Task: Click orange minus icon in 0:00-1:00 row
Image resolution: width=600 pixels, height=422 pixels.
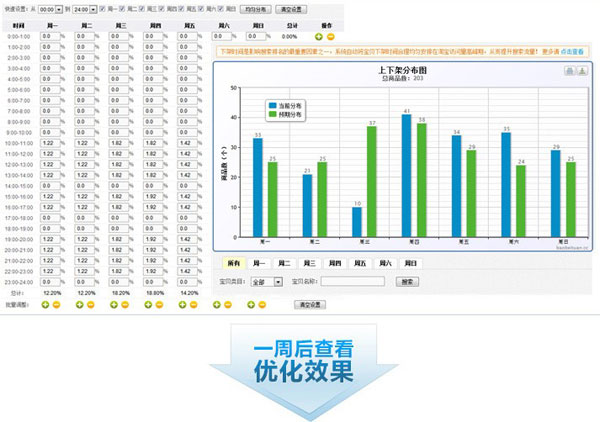Action: pos(331,36)
